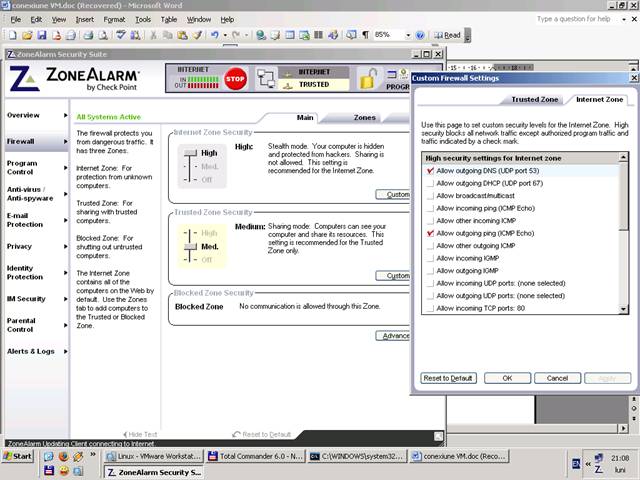
Task: Click the Open folder icon in Word toolbar
Action: pyautogui.click(x=27, y=36)
